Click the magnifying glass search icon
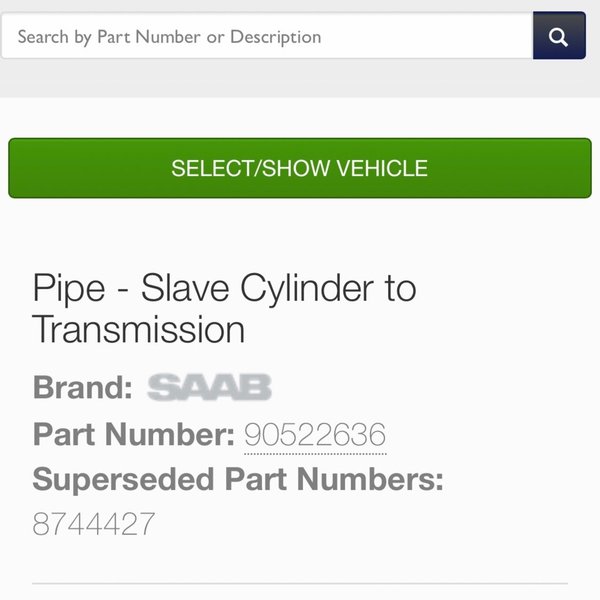600x600 pixels. click(559, 37)
